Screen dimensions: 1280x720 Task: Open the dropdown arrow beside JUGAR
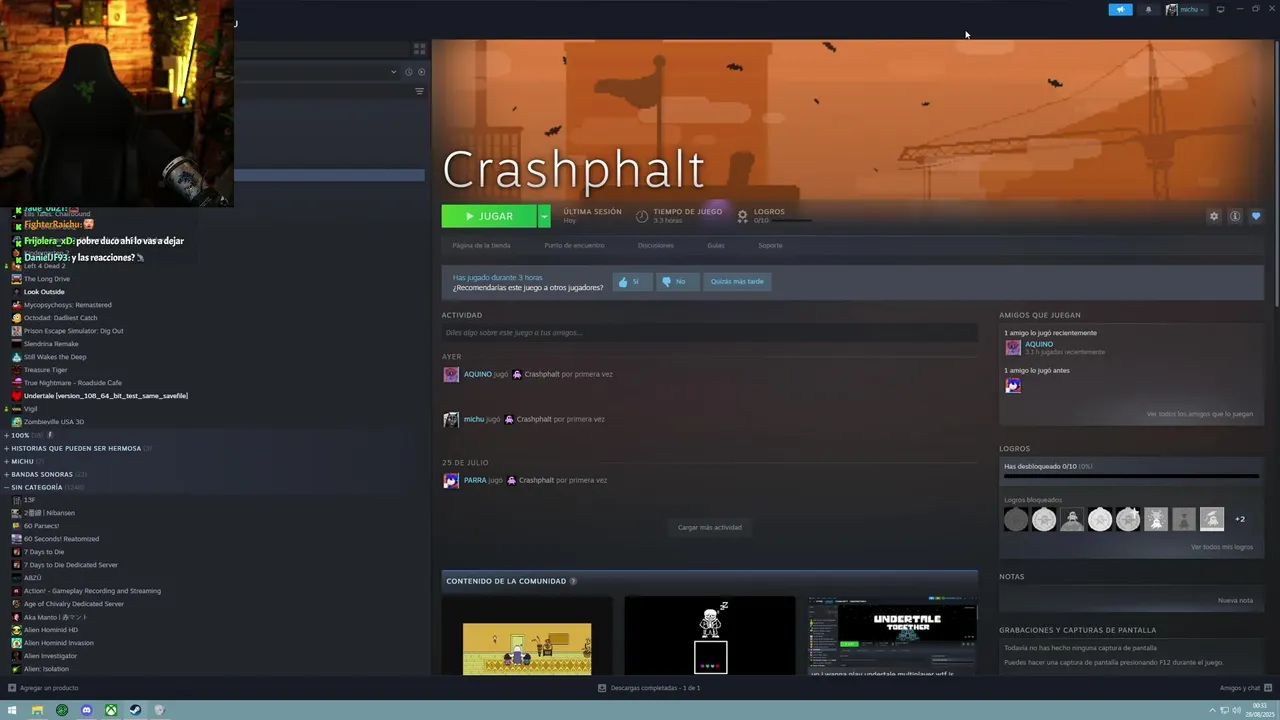click(544, 216)
